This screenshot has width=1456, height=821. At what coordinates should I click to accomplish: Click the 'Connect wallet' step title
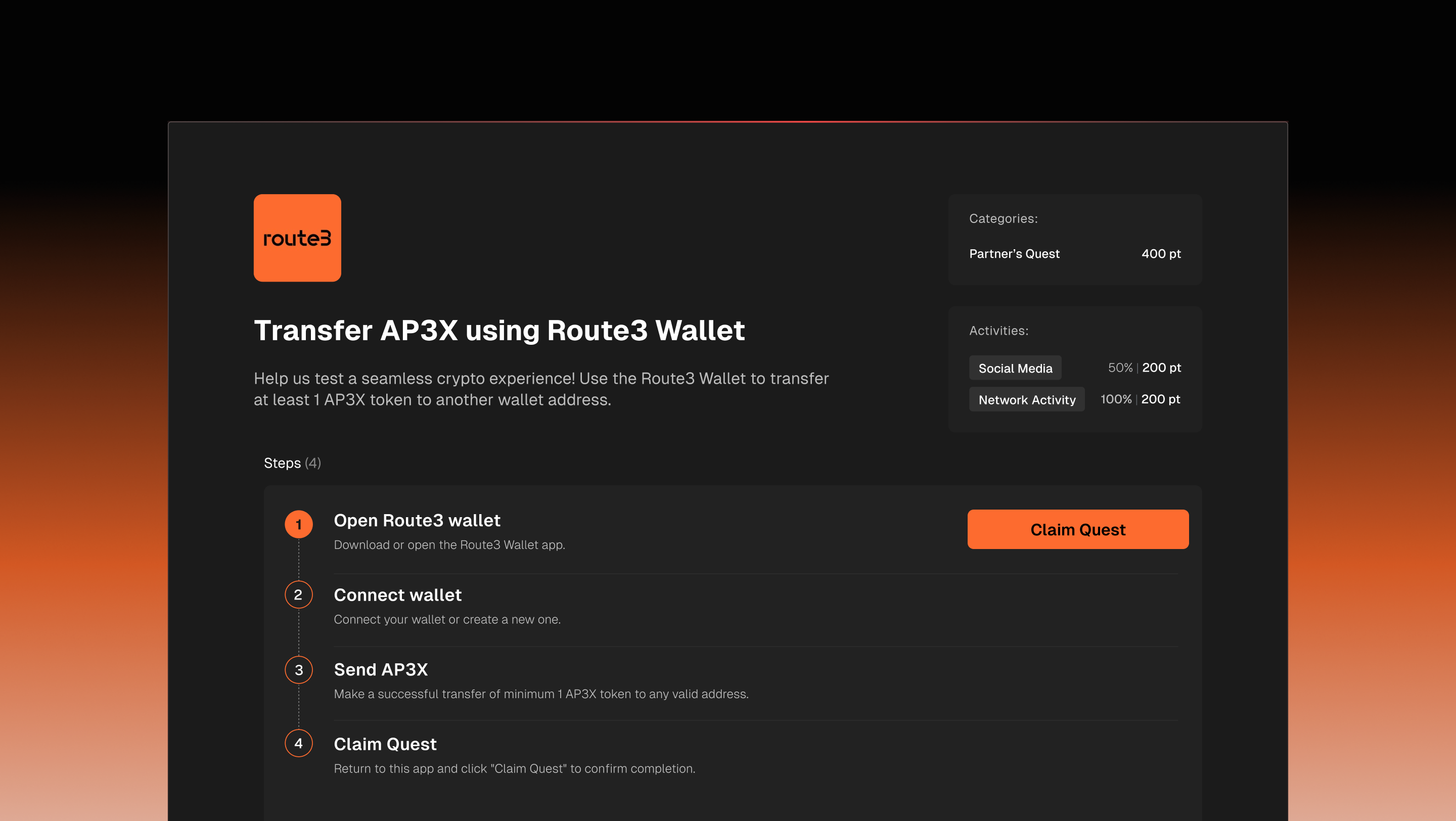tap(398, 595)
